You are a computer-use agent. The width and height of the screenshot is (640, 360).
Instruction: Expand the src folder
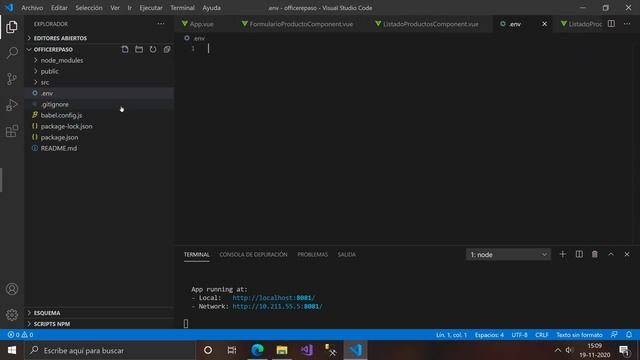tap(44, 82)
